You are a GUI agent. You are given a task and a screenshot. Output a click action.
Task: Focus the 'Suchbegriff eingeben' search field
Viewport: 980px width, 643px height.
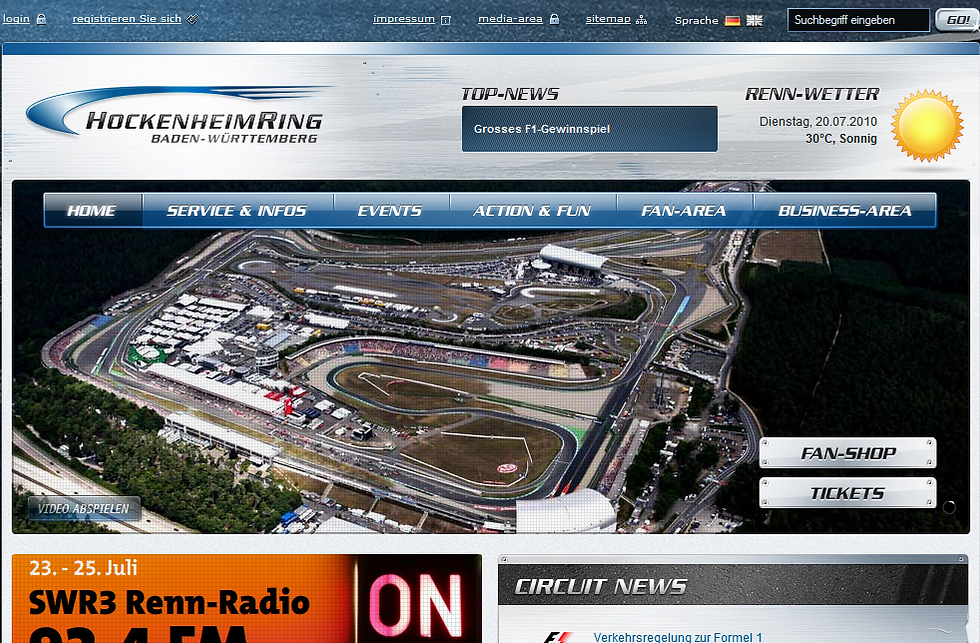pyautogui.click(x=858, y=20)
